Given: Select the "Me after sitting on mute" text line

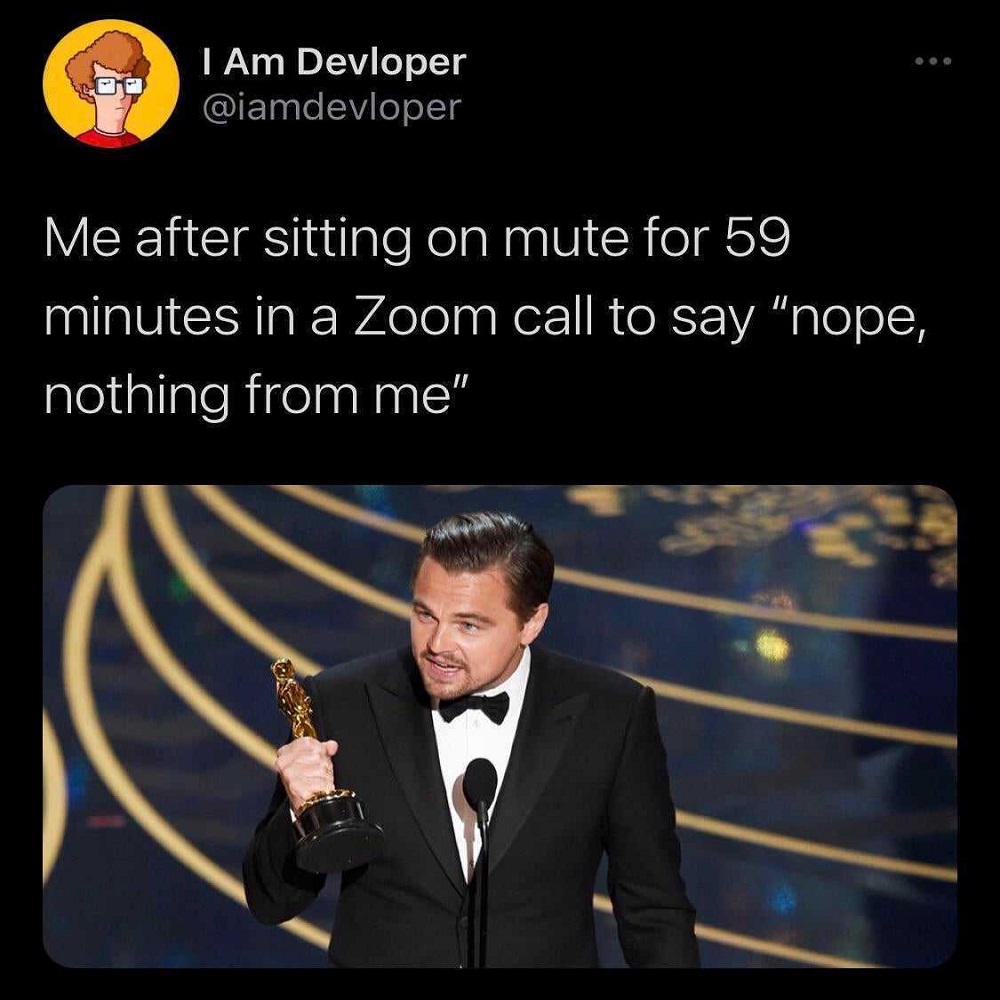Looking at the screenshot, I should click(417, 239).
